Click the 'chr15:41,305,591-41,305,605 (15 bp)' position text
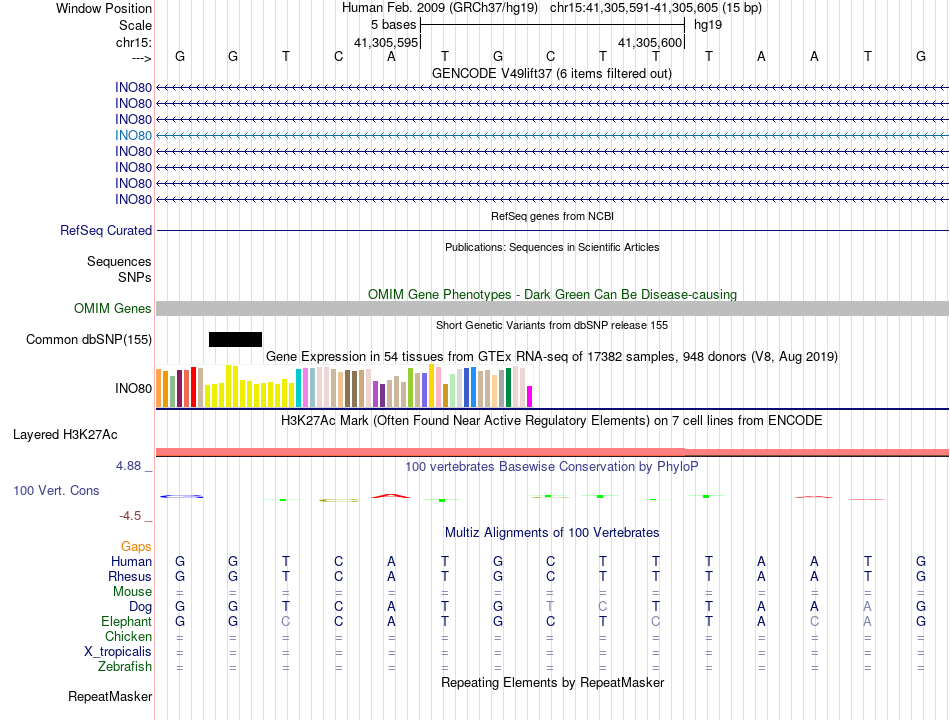The height and width of the screenshot is (720, 950). pyautogui.click(x=656, y=8)
